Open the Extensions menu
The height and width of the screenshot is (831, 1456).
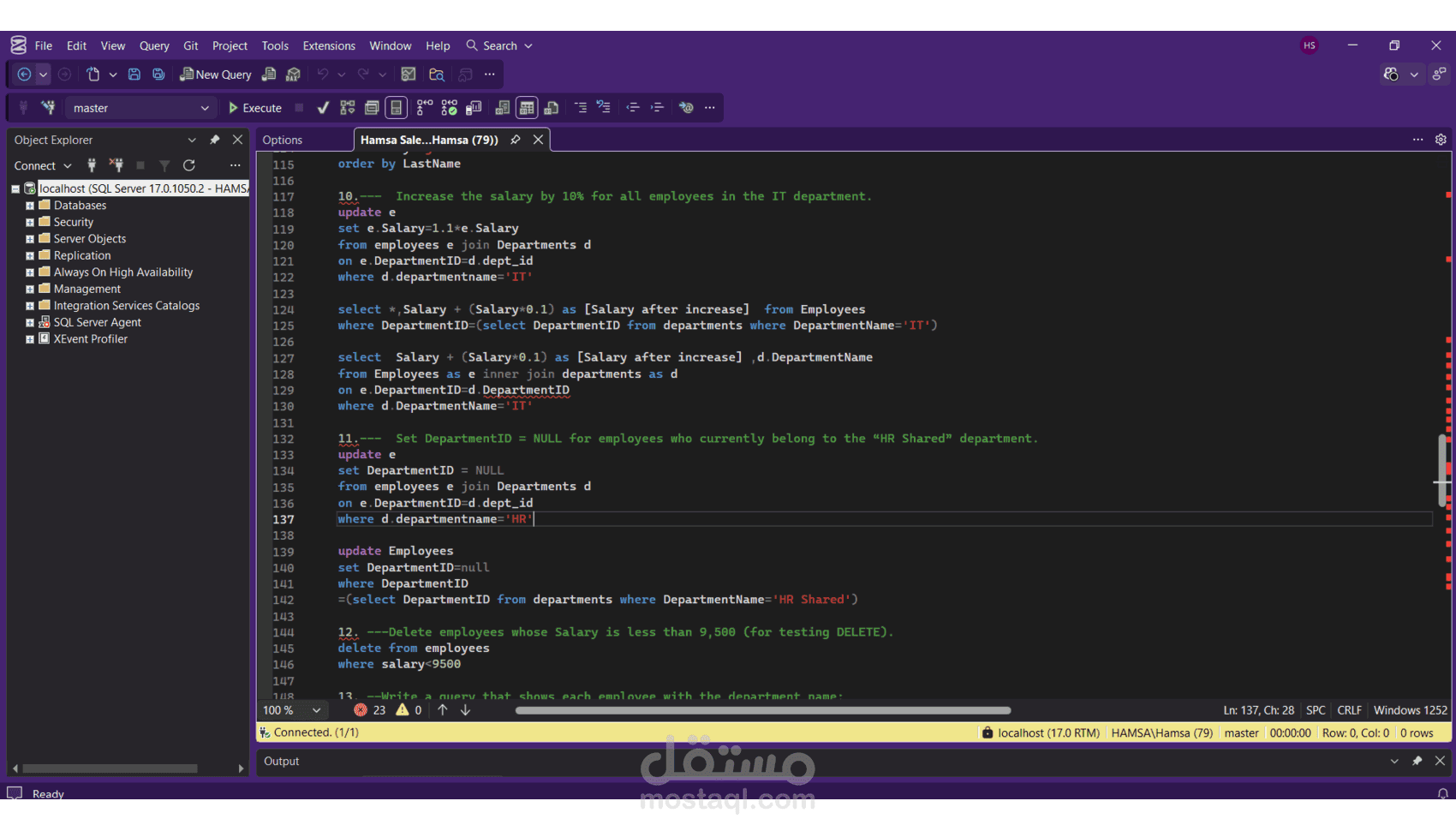[x=329, y=46]
